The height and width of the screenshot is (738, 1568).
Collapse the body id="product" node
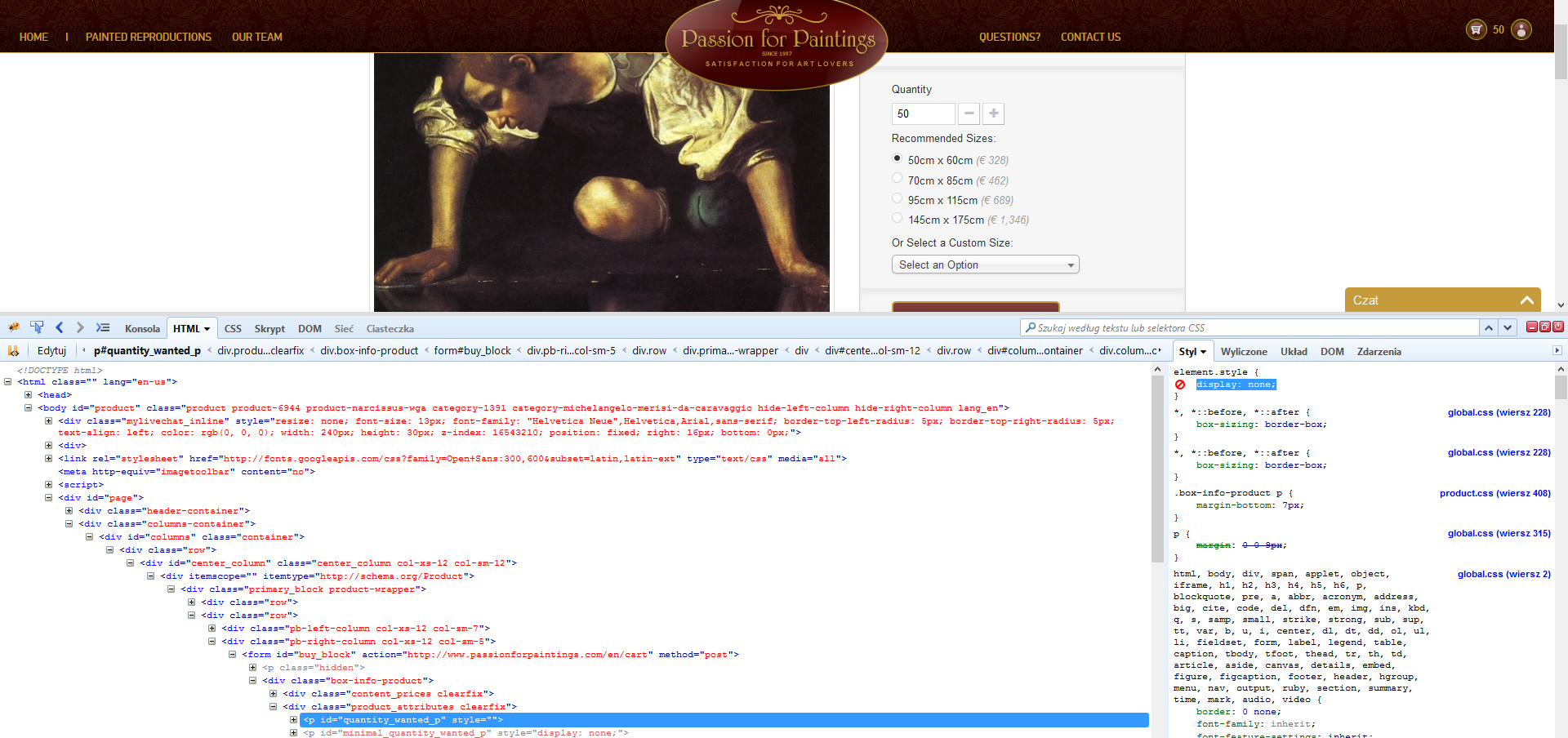point(28,407)
